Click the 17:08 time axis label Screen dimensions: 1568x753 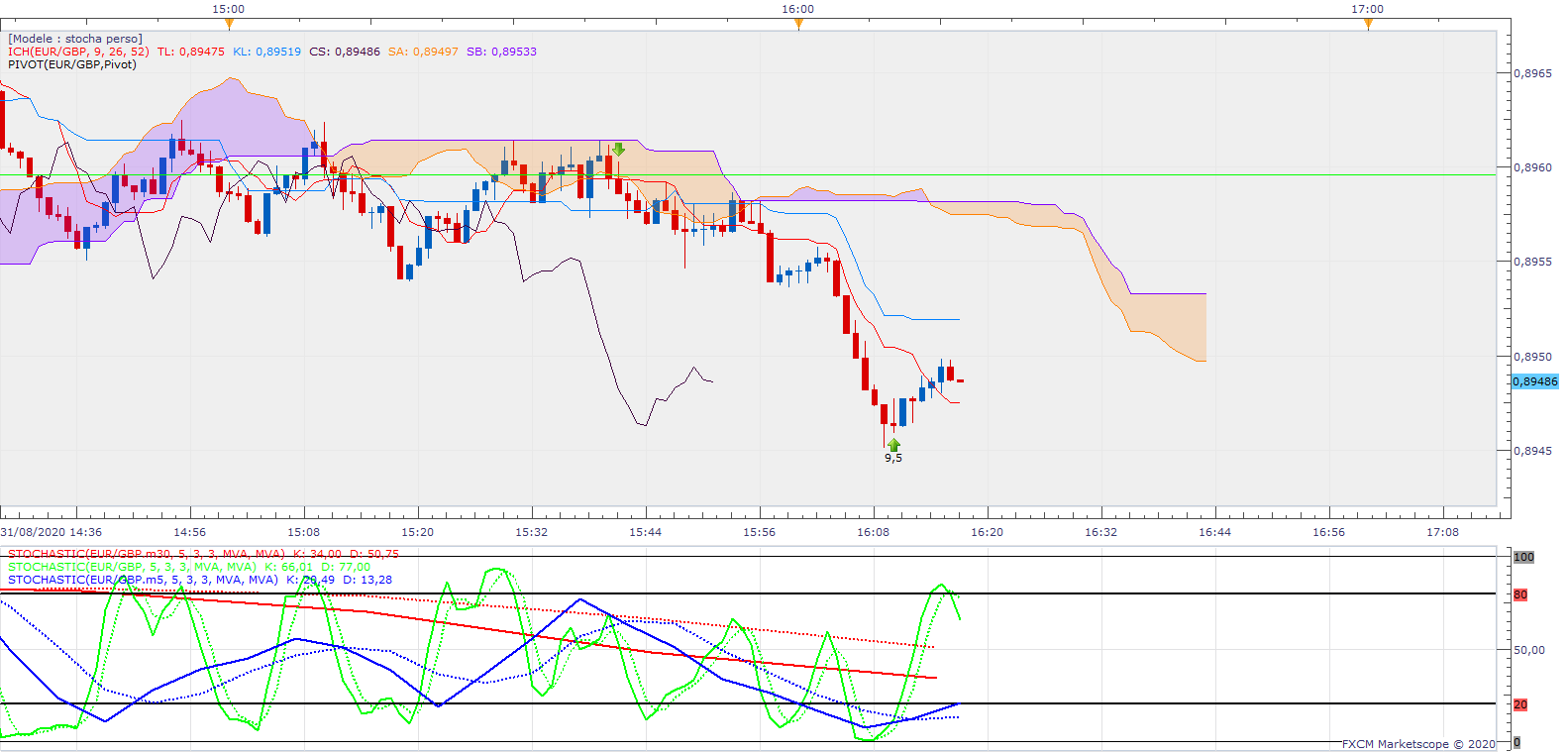click(1443, 532)
